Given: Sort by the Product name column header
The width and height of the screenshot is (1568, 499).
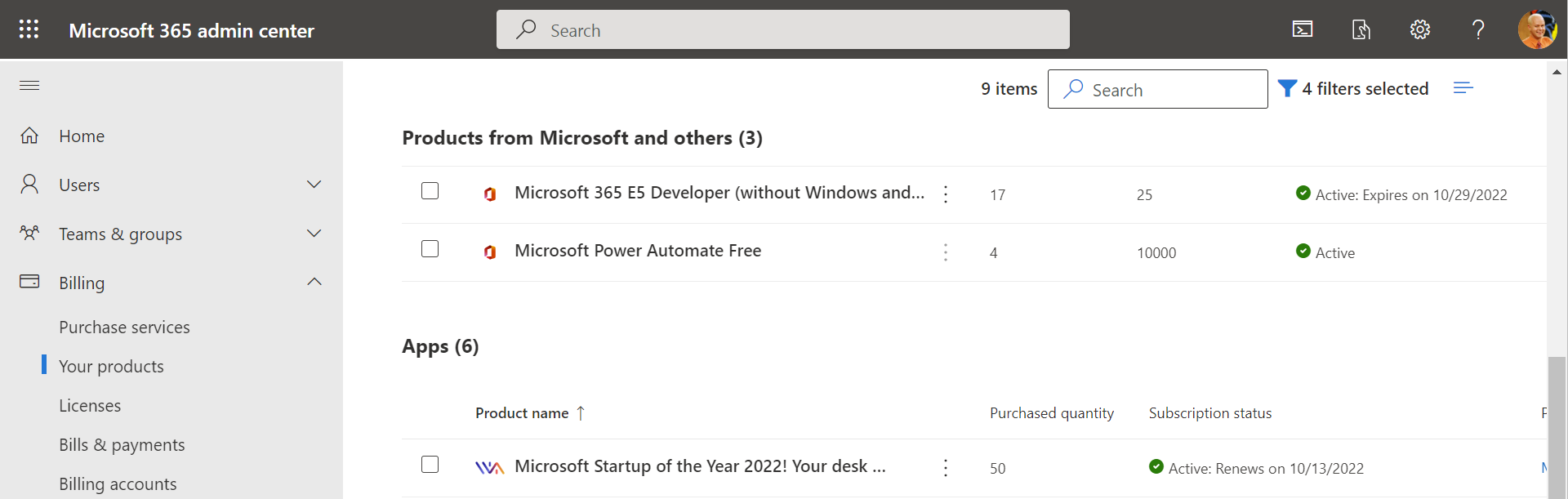Looking at the screenshot, I should (522, 413).
